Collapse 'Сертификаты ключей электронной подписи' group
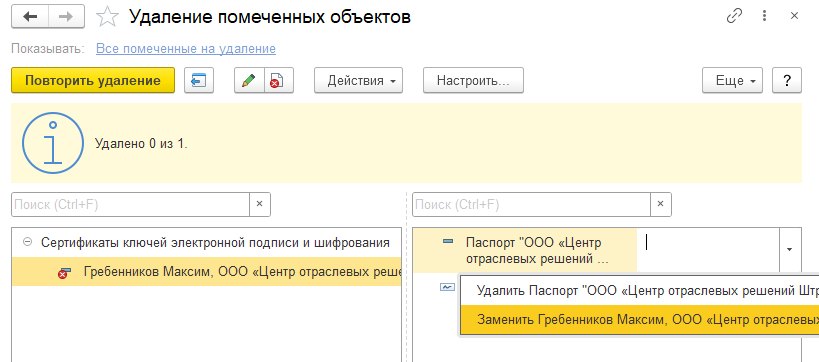Viewport: 819px width, 362px height. (x=28, y=242)
